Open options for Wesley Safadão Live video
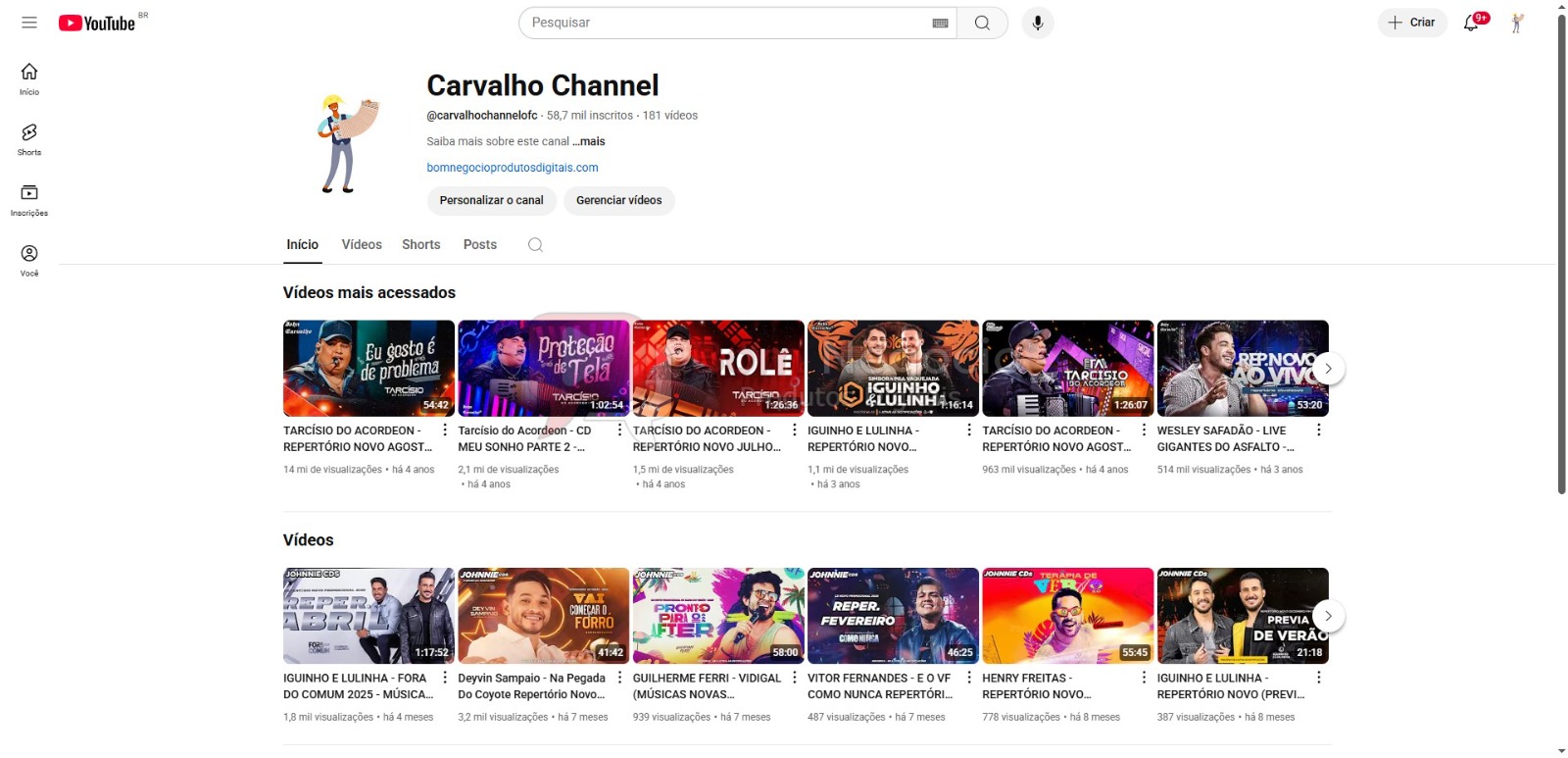 pyautogui.click(x=1318, y=430)
